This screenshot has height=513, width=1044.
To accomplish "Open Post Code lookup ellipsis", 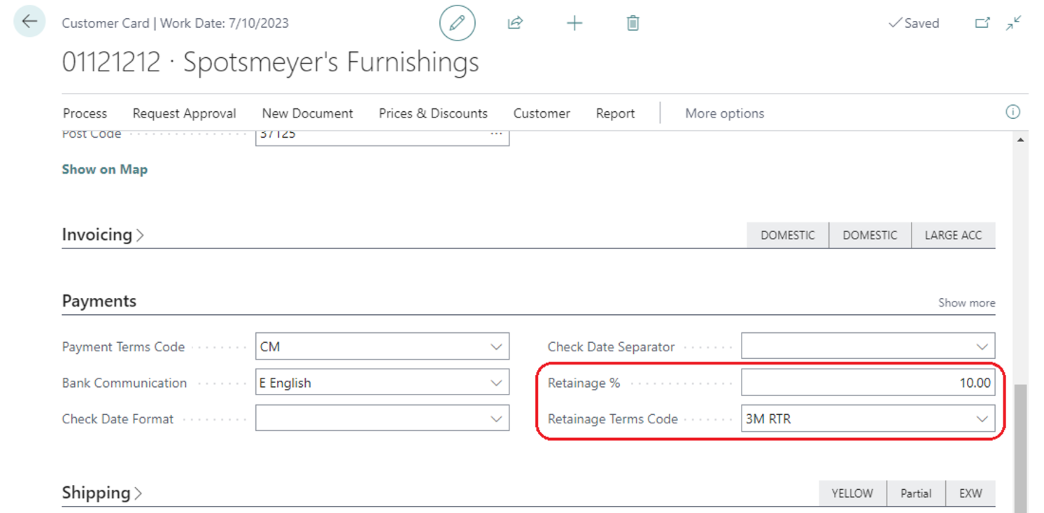I will pos(495,134).
